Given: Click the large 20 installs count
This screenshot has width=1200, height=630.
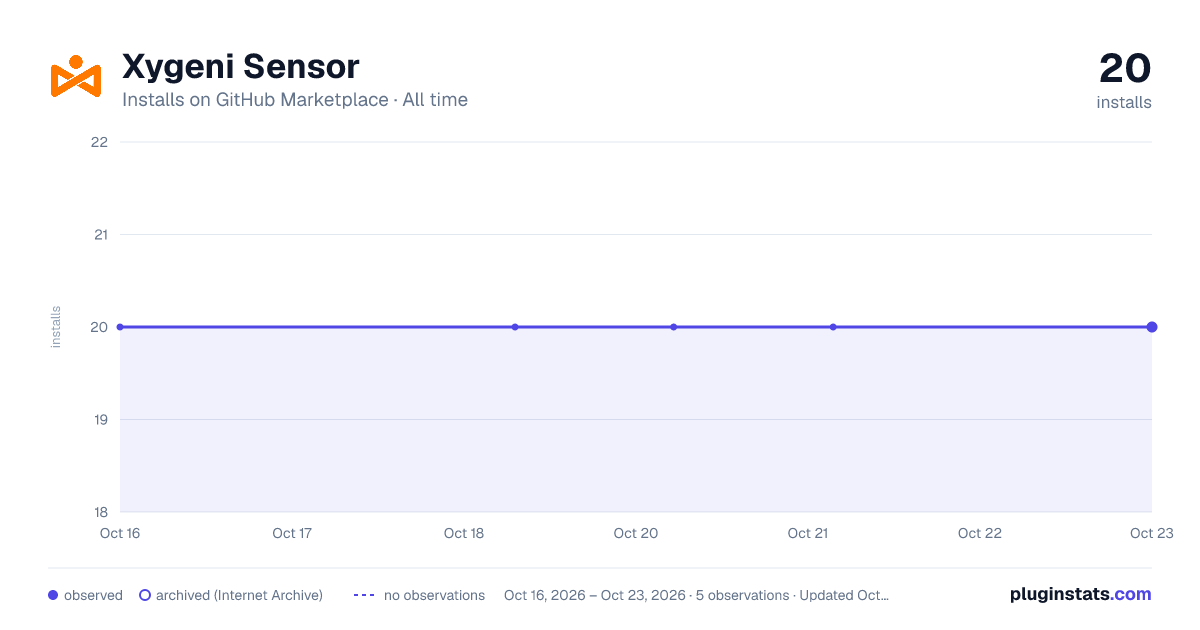Looking at the screenshot, I should [x=1125, y=68].
